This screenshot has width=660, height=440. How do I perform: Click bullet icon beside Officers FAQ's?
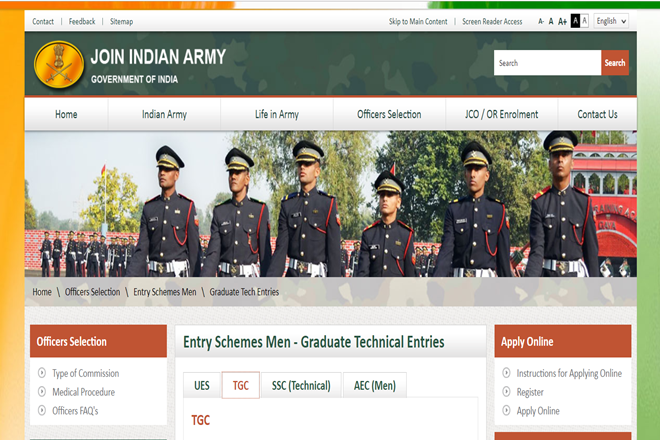coord(42,411)
